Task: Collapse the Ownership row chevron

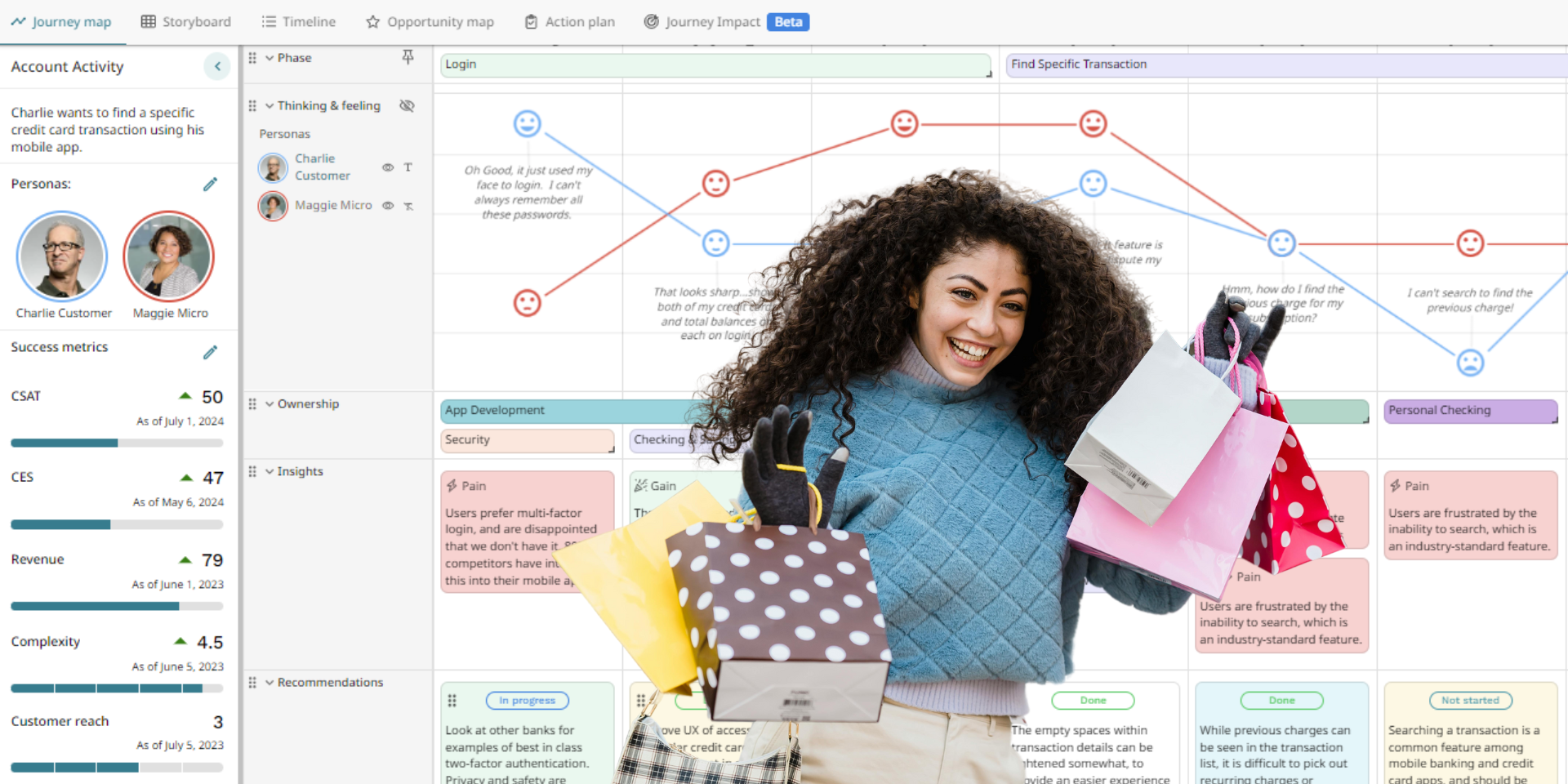Action: point(269,404)
